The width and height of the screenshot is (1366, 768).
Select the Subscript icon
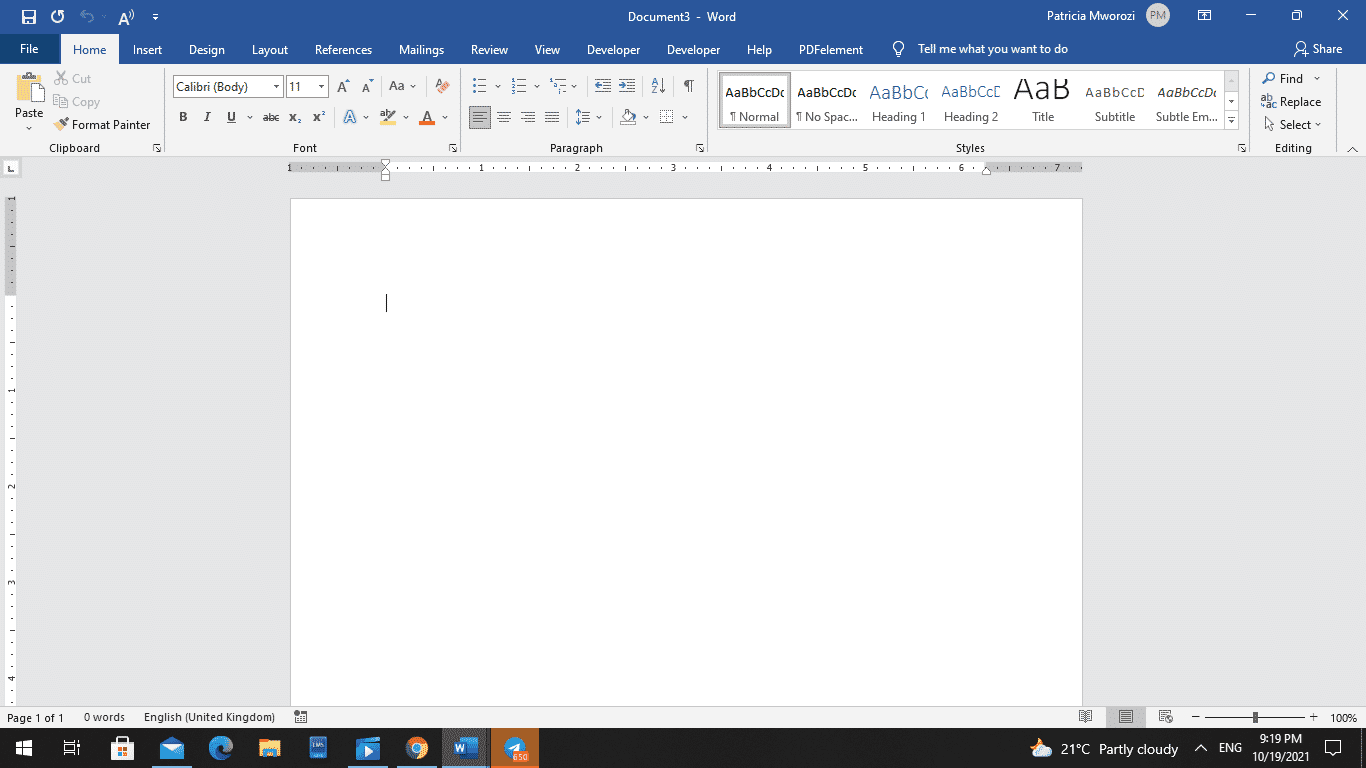point(295,117)
